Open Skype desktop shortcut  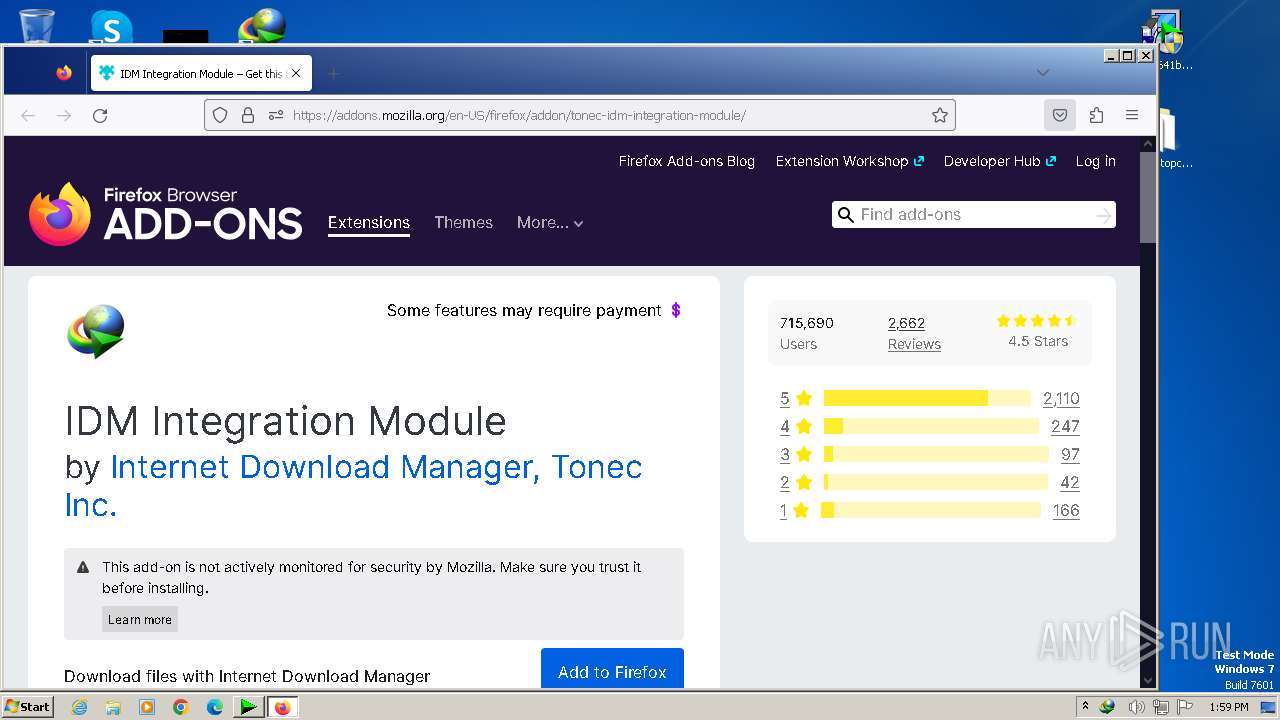click(x=111, y=26)
